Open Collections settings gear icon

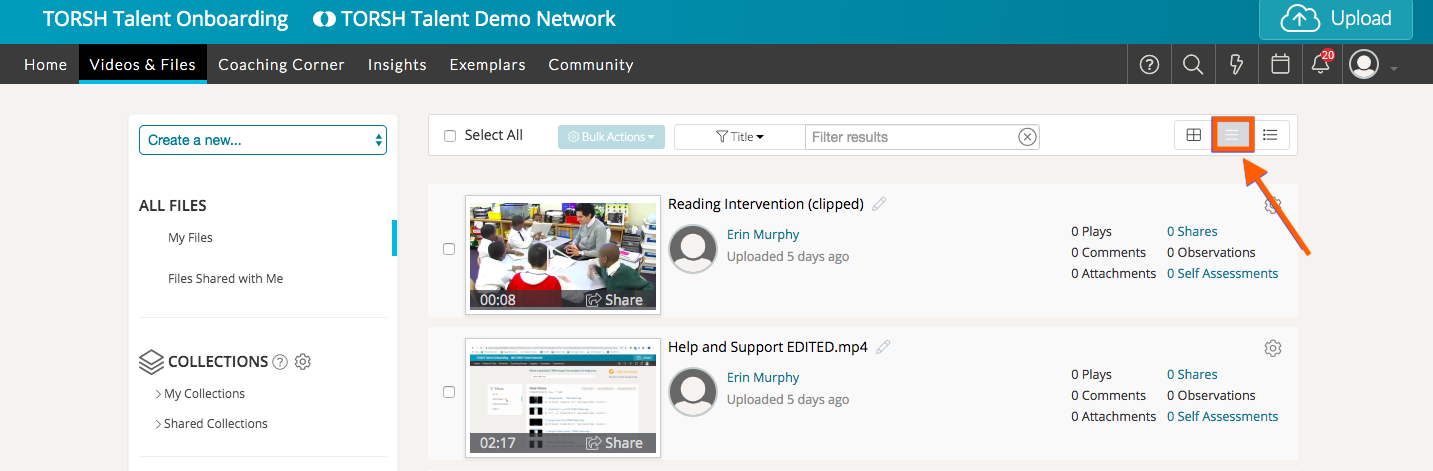click(x=303, y=362)
